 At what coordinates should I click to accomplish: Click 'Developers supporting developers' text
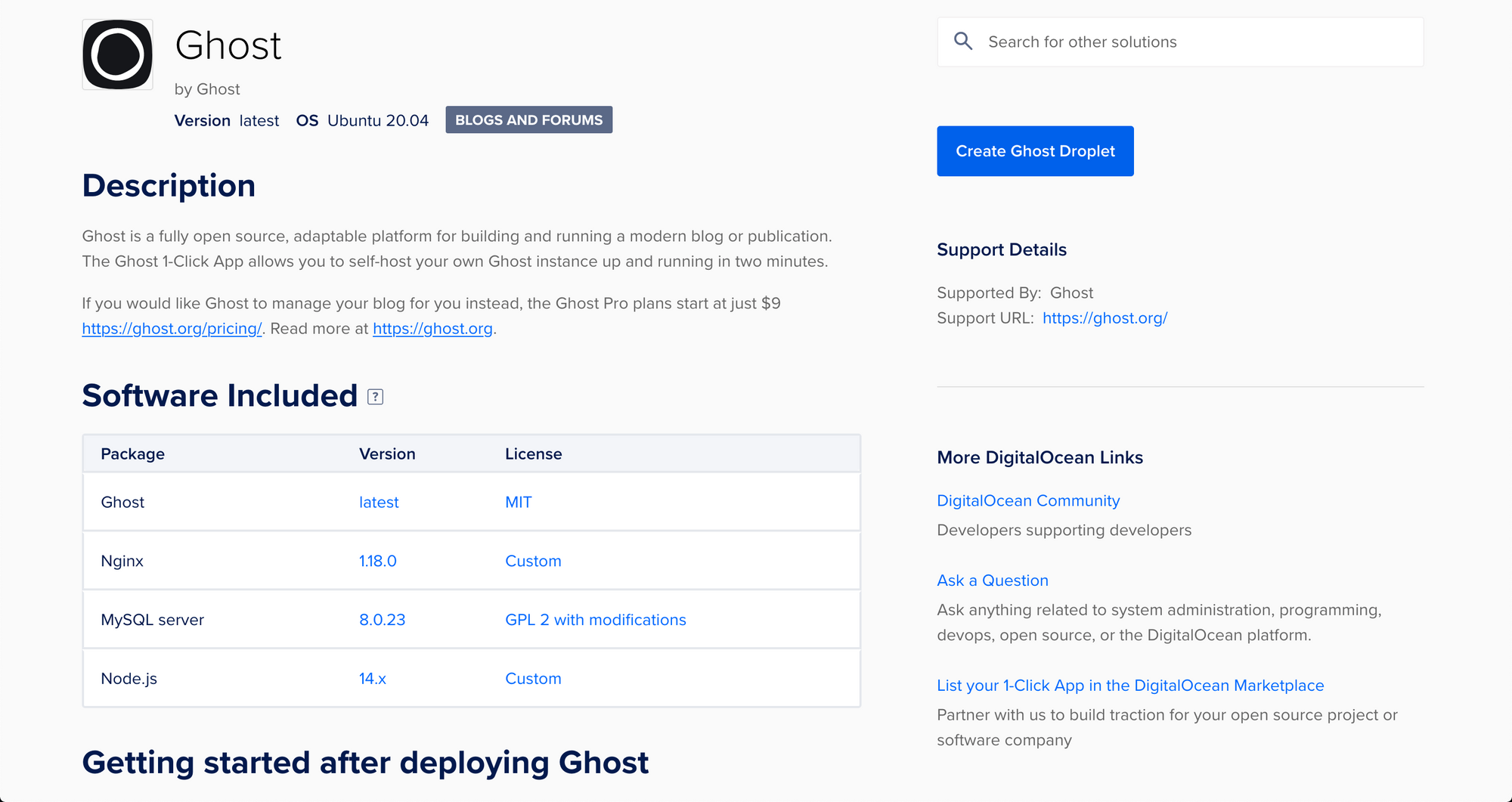click(1064, 531)
